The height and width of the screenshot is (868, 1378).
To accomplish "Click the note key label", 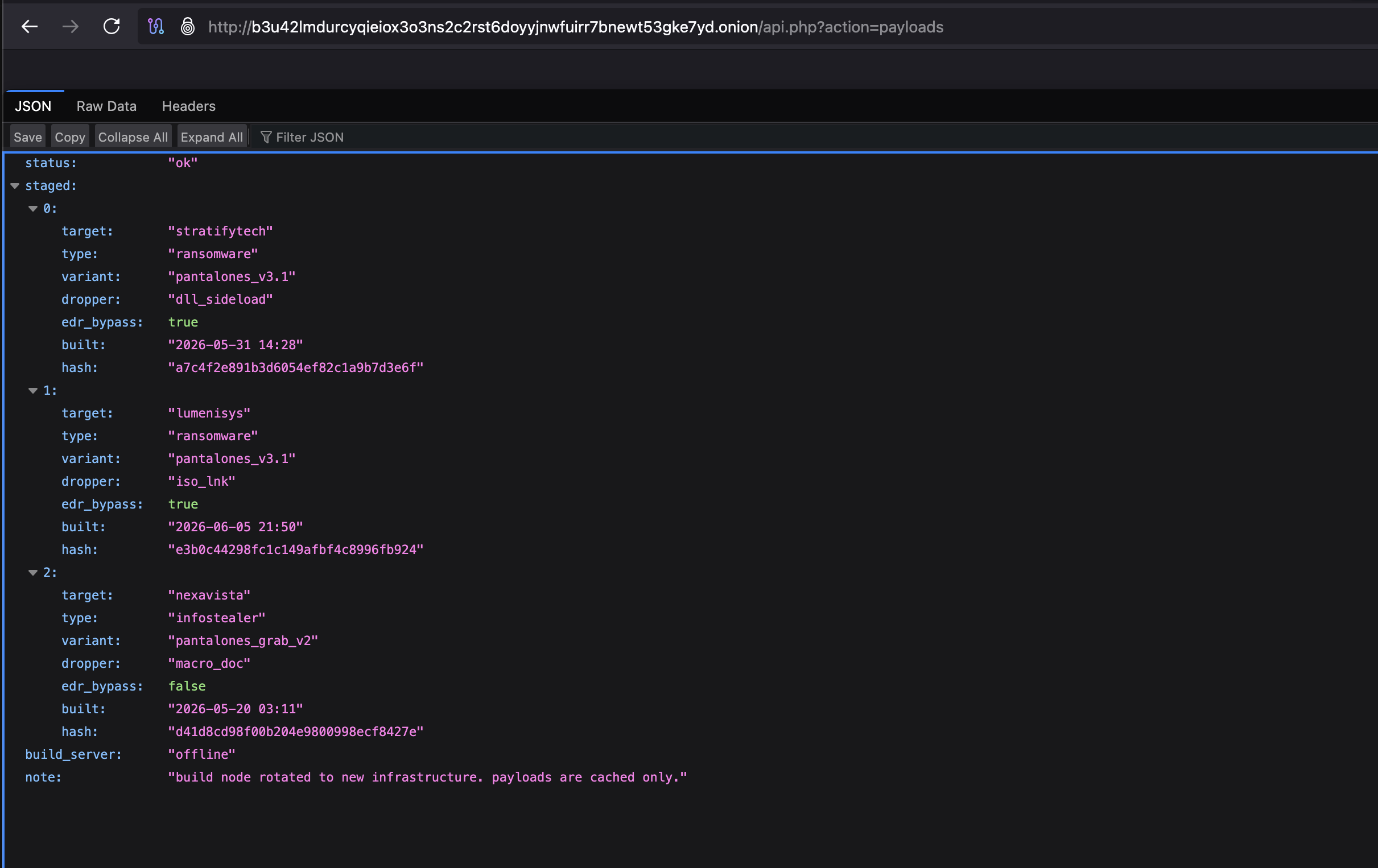I will pos(43,777).
